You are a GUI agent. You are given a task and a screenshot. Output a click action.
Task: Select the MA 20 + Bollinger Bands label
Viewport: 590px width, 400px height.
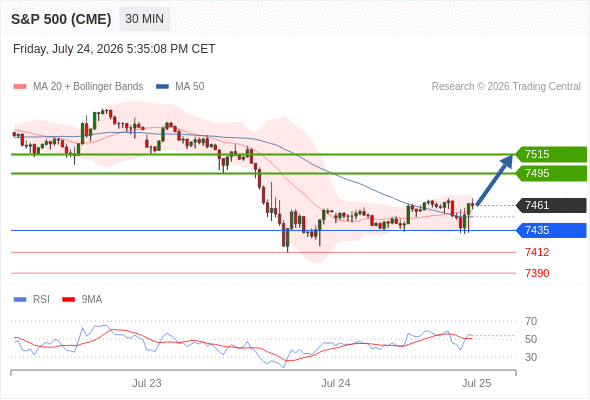pos(88,87)
